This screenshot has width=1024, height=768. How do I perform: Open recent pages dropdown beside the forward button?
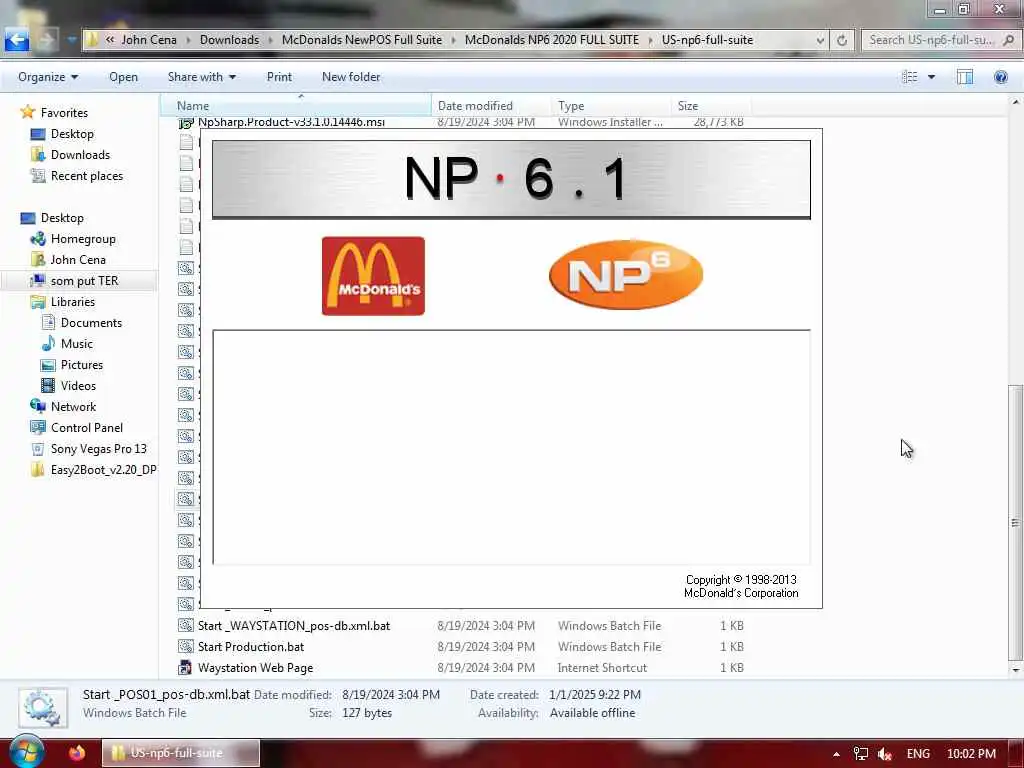[x=71, y=40]
